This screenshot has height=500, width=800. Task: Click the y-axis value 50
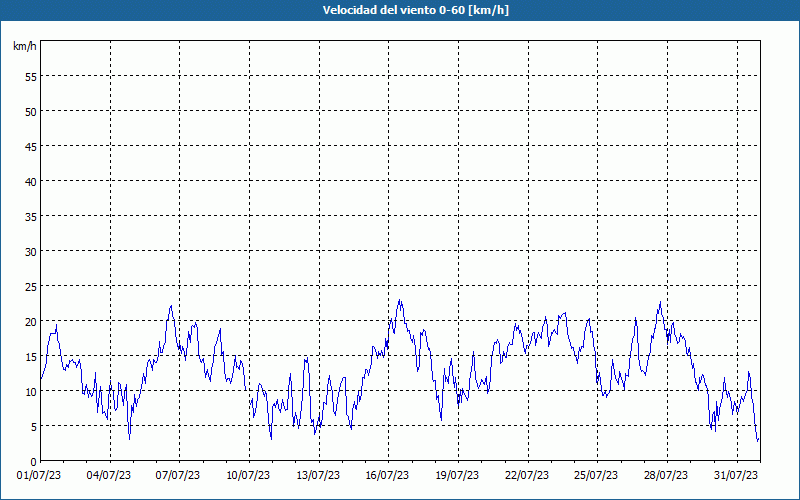coord(31,111)
